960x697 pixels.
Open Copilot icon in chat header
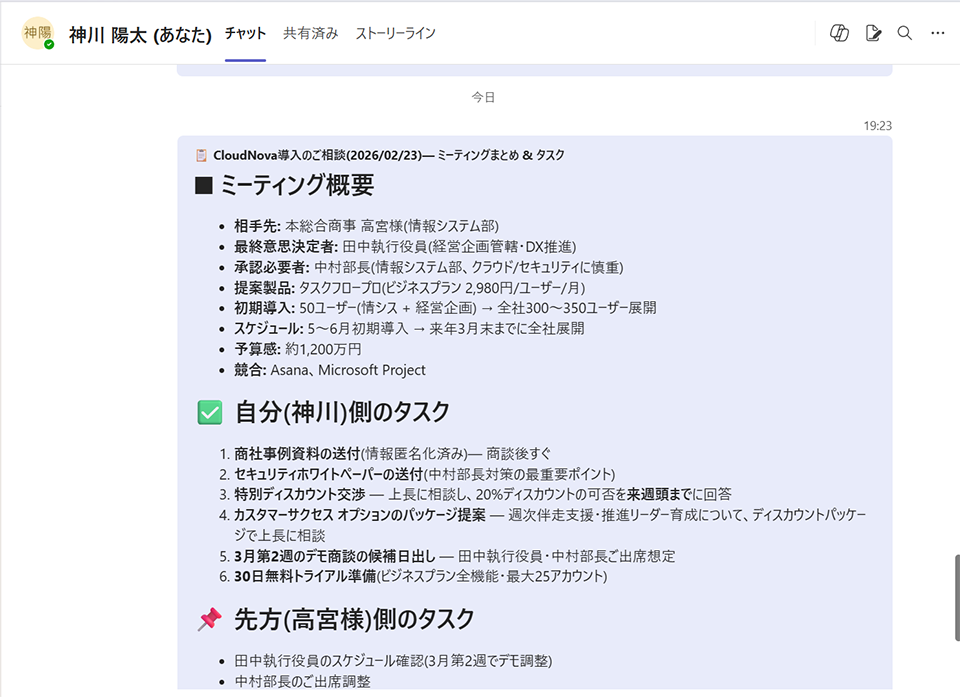[839, 33]
